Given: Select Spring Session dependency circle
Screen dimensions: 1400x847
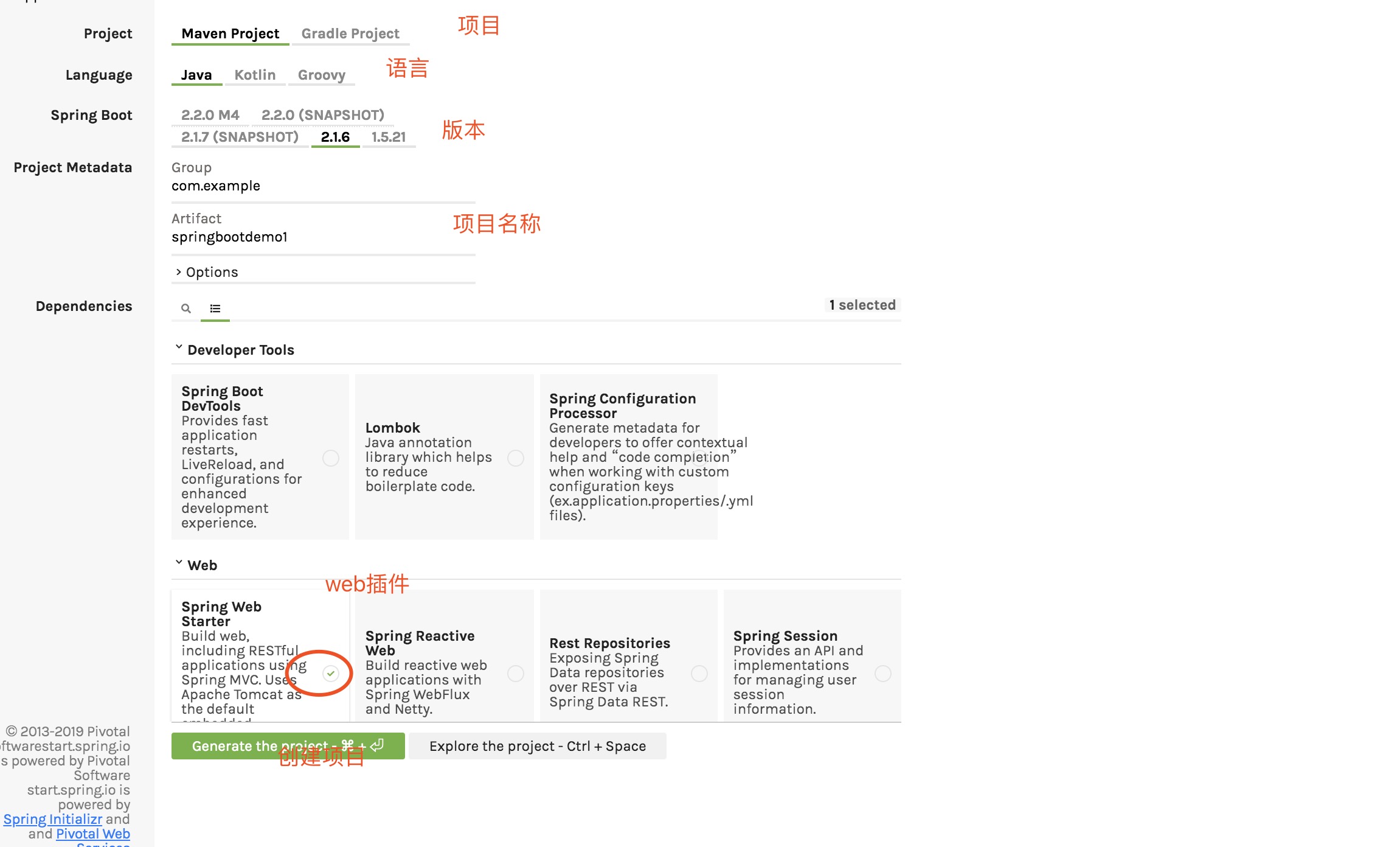Looking at the screenshot, I should (x=883, y=674).
